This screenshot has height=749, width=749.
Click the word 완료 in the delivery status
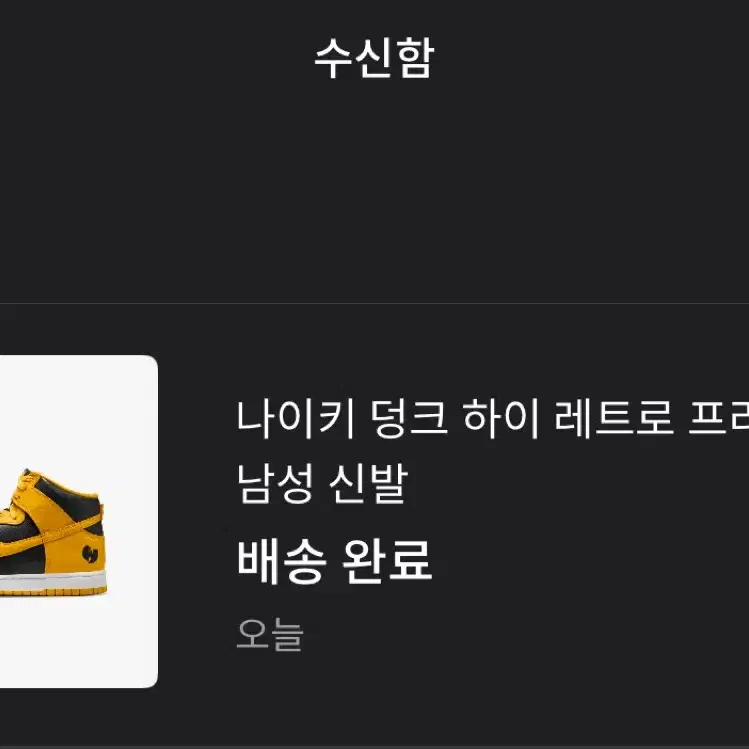(387, 562)
